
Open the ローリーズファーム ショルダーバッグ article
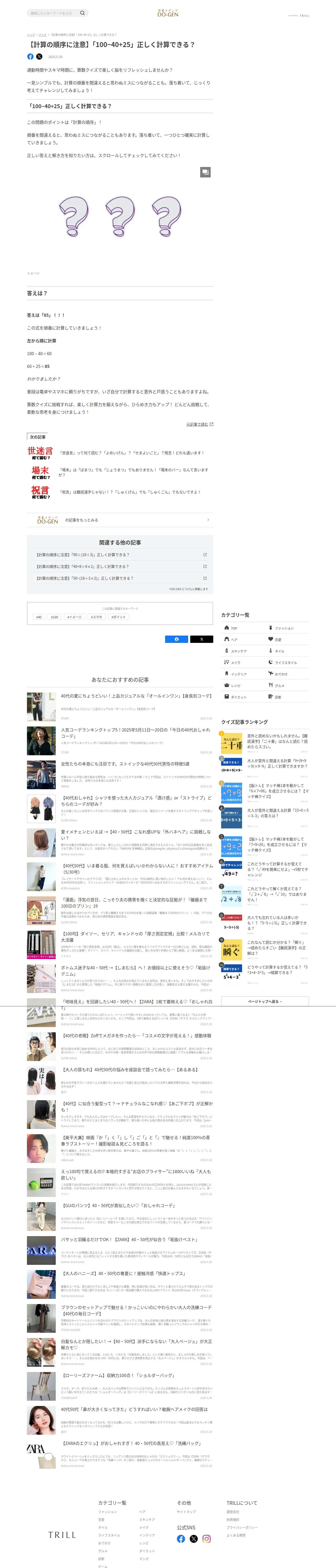point(120,1386)
